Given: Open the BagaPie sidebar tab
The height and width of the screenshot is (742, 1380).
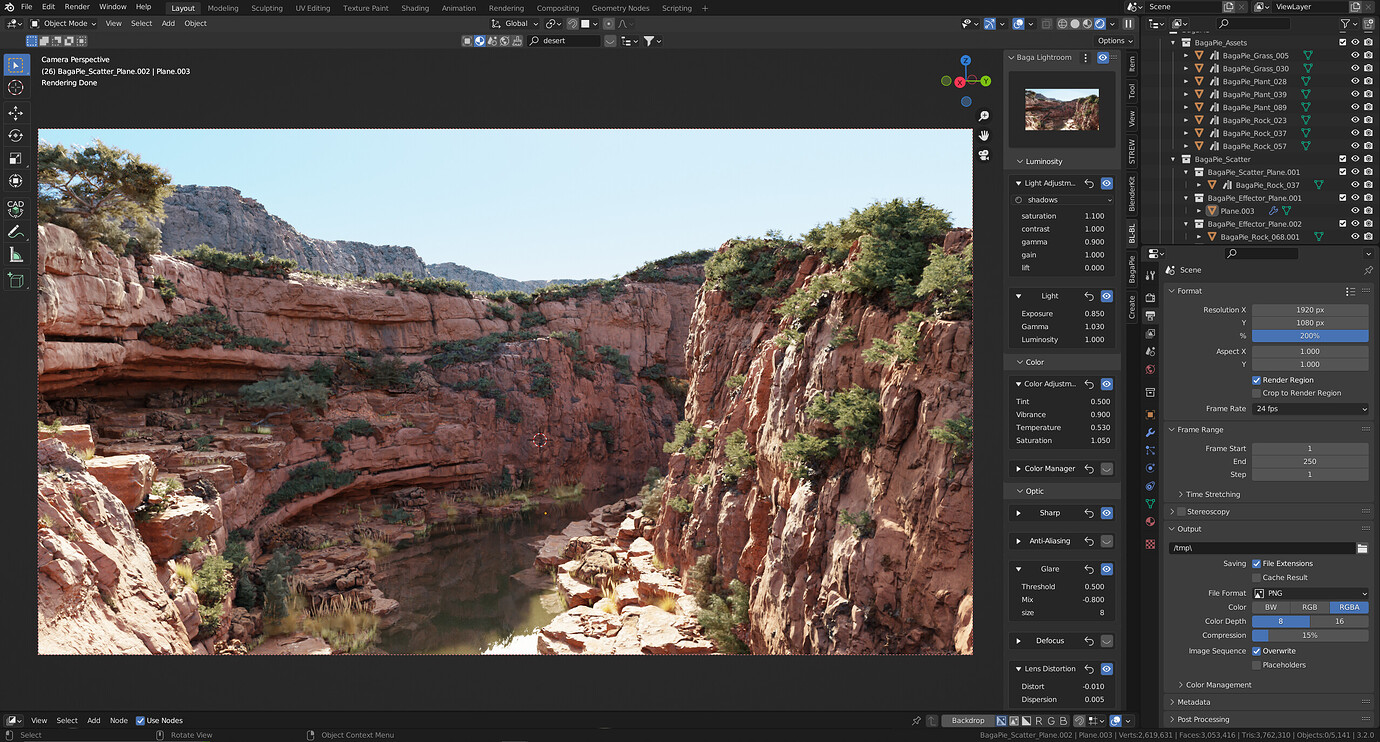Looking at the screenshot, I should 1132,270.
